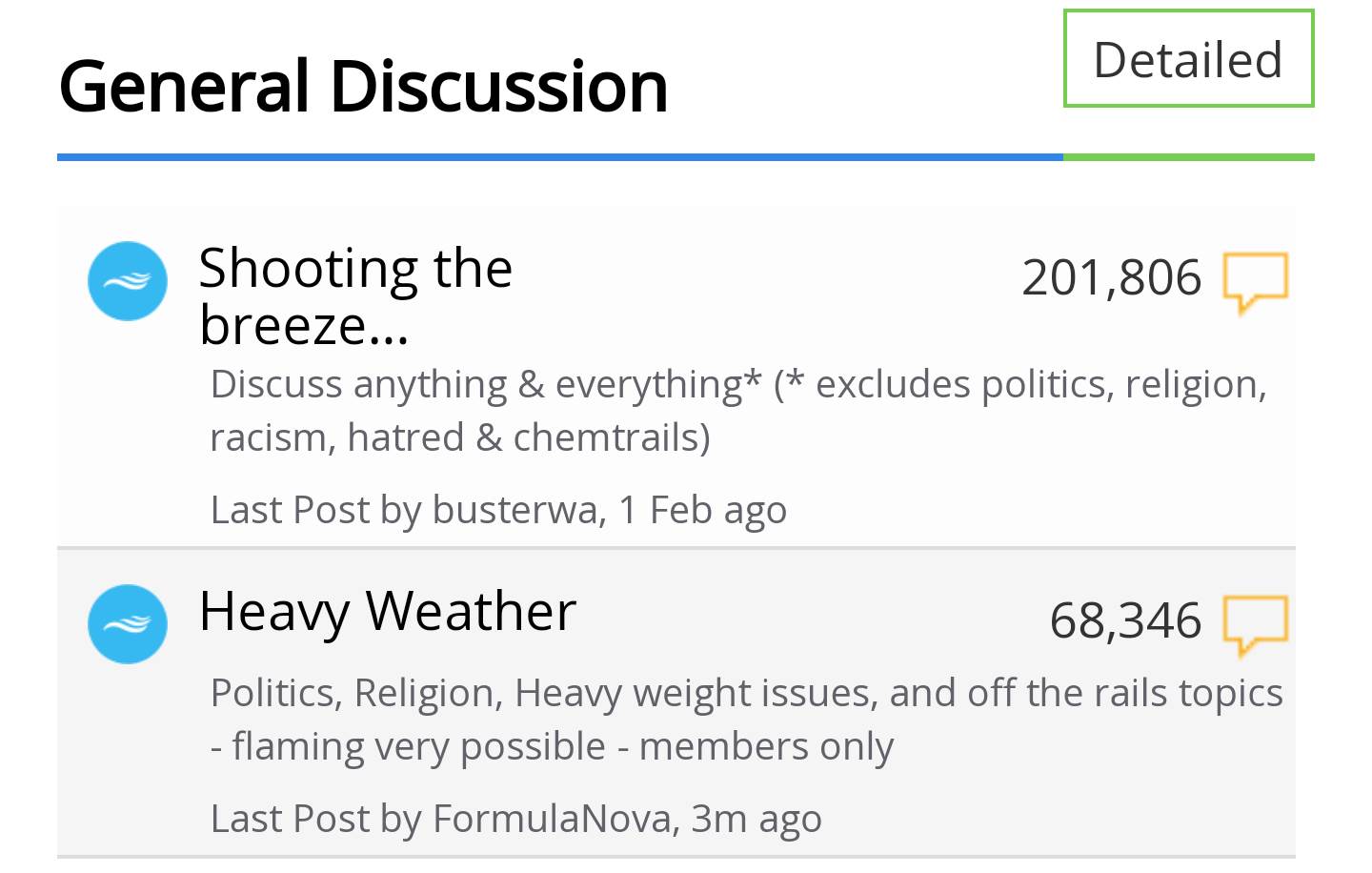Click the 1 Feb ago timestamp
Screen dimensions: 1372x873
(703, 510)
